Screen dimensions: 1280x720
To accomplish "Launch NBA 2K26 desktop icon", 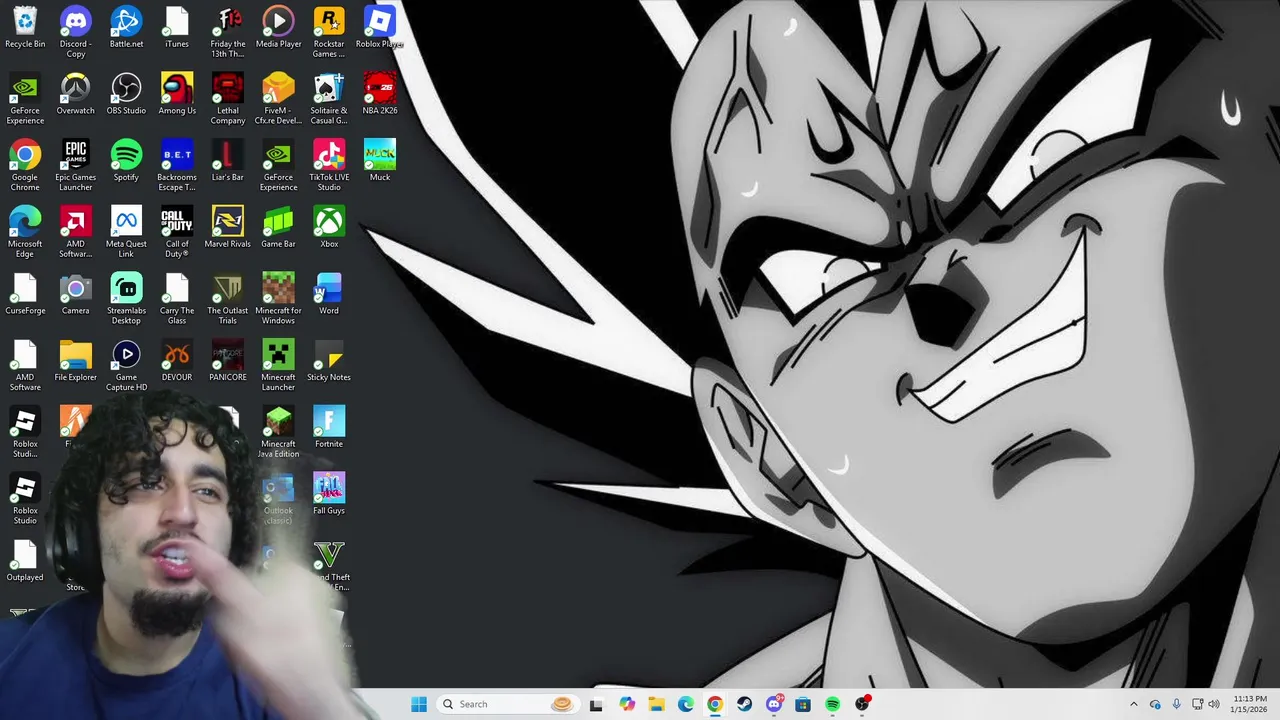I will click(x=379, y=95).
